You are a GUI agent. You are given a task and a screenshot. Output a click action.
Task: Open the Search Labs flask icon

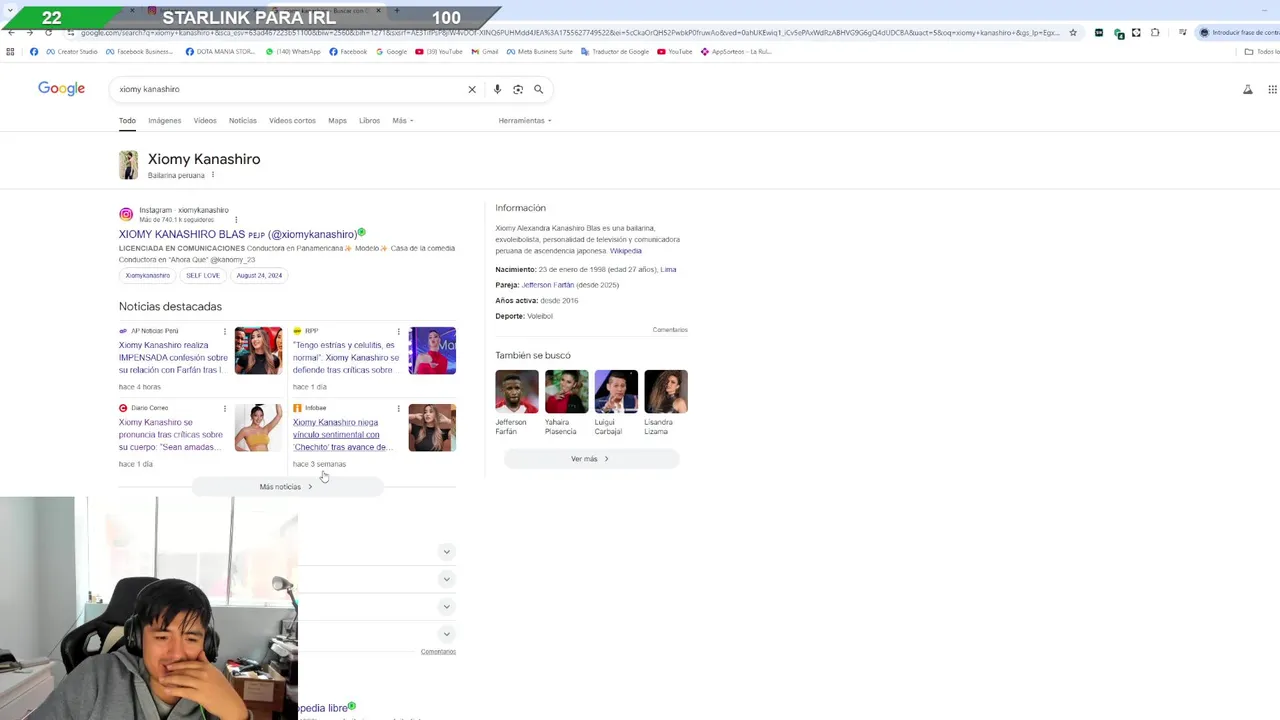[1248, 89]
